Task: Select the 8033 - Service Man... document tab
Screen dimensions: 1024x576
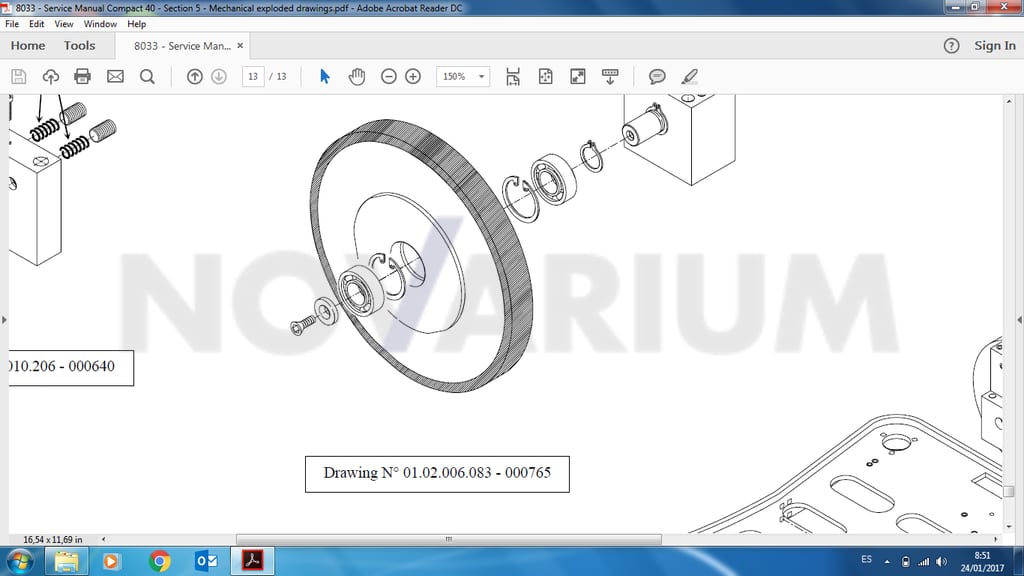Action: point(182,46)
